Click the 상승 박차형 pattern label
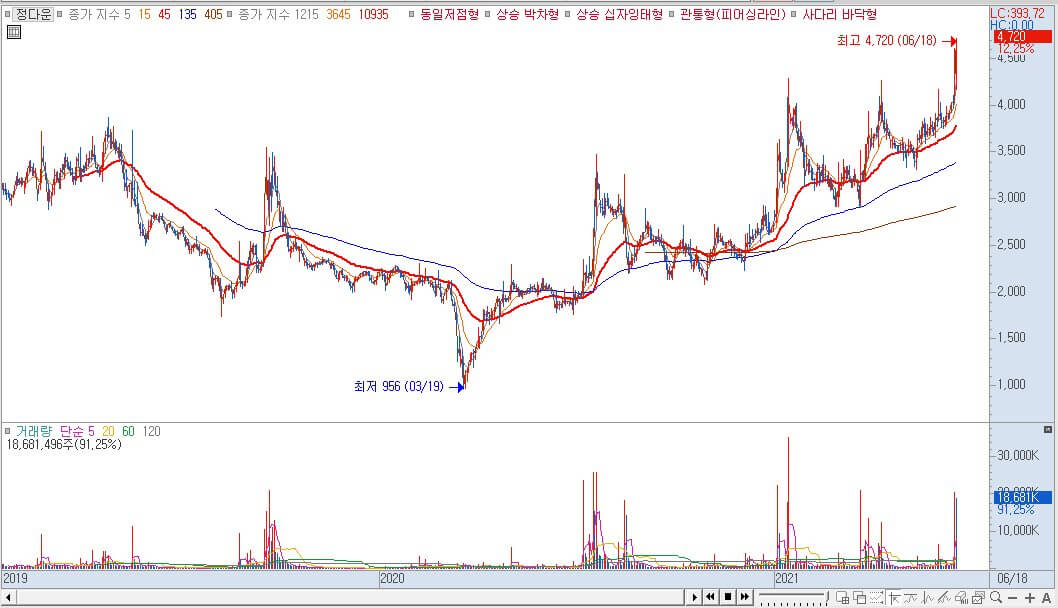 [528, 14]
